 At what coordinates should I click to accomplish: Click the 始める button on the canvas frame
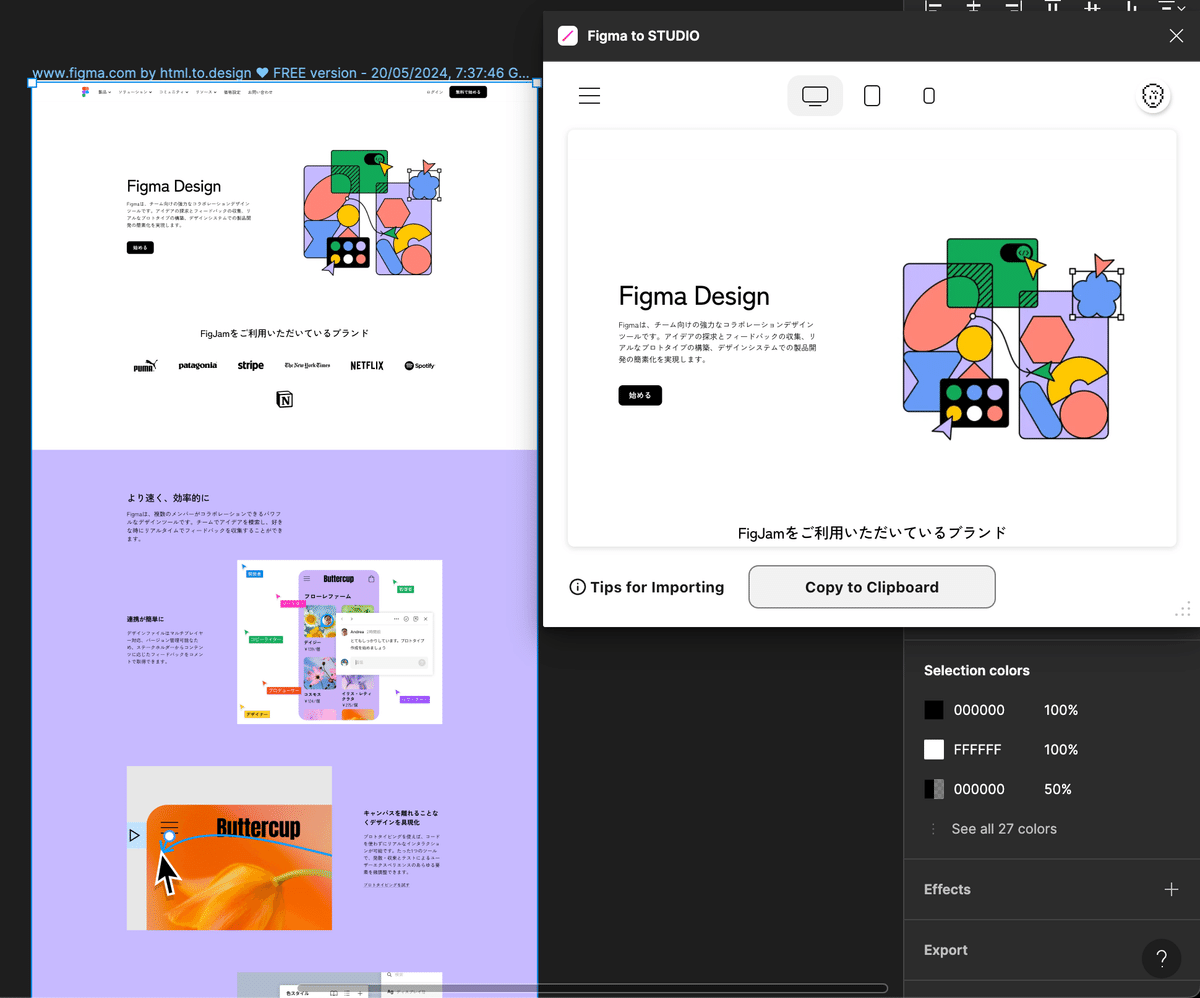140,247
